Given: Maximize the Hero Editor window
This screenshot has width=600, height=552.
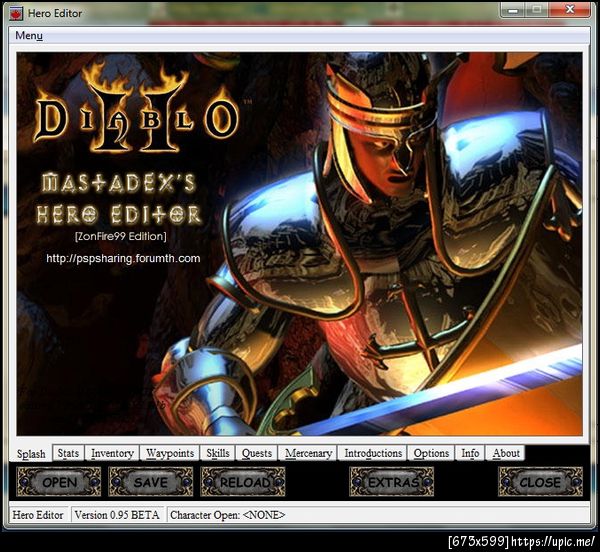Looking at the screenshot, I should pos(537,10).
